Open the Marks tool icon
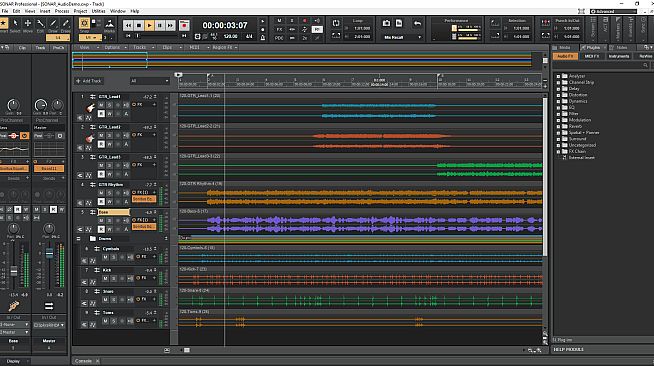This screenshot has width=654, height=366. (109, 24)
